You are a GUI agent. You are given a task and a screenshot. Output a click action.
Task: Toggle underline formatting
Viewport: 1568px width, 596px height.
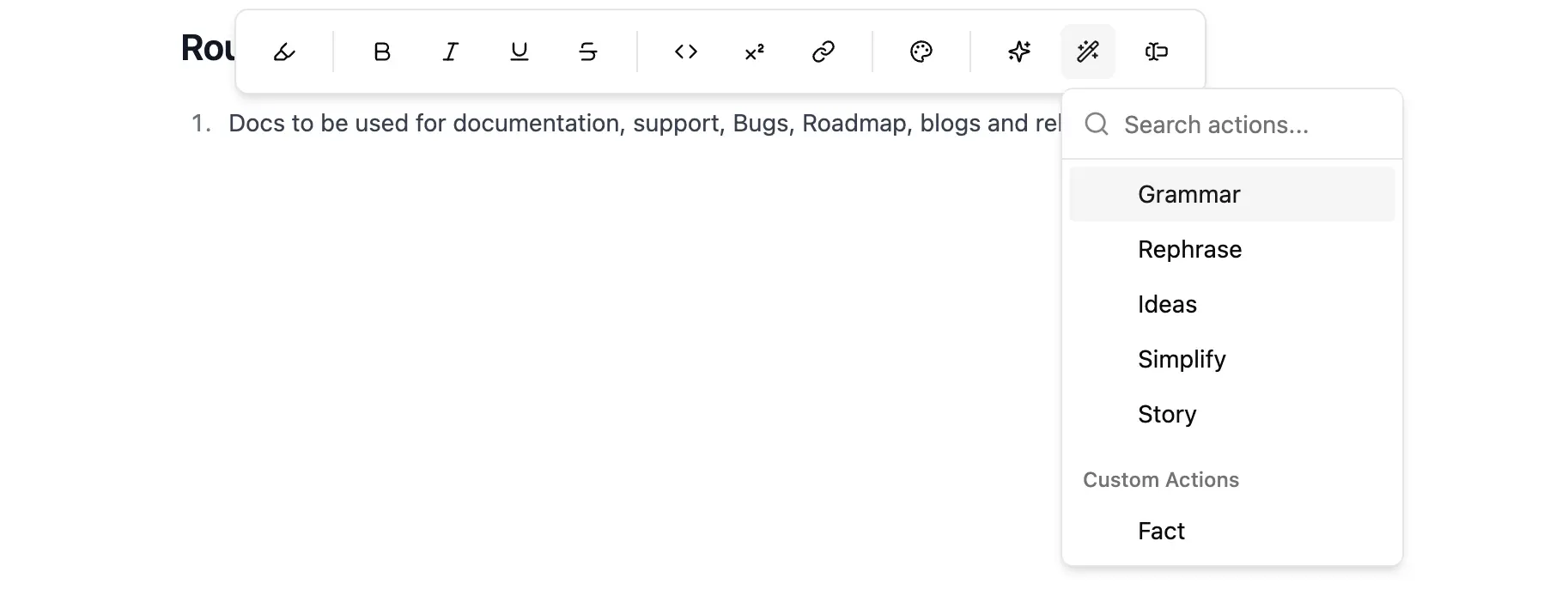(520, 52)
